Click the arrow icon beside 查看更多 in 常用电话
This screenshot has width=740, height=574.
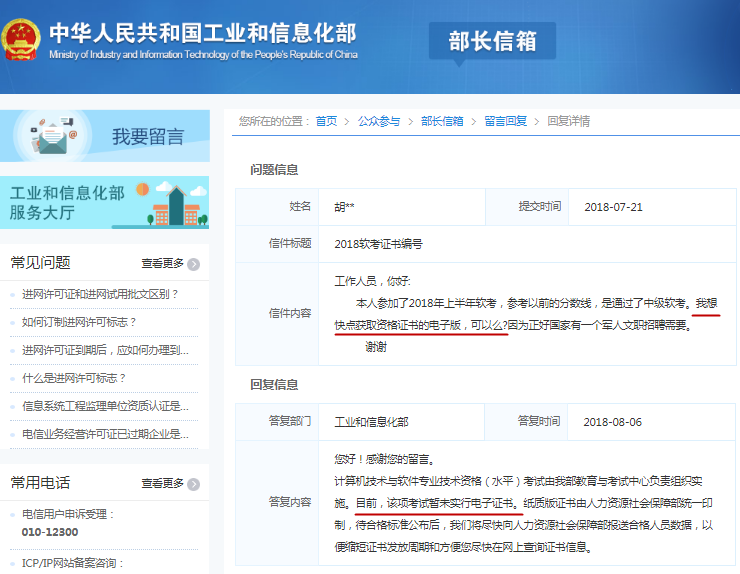(194, 484)
